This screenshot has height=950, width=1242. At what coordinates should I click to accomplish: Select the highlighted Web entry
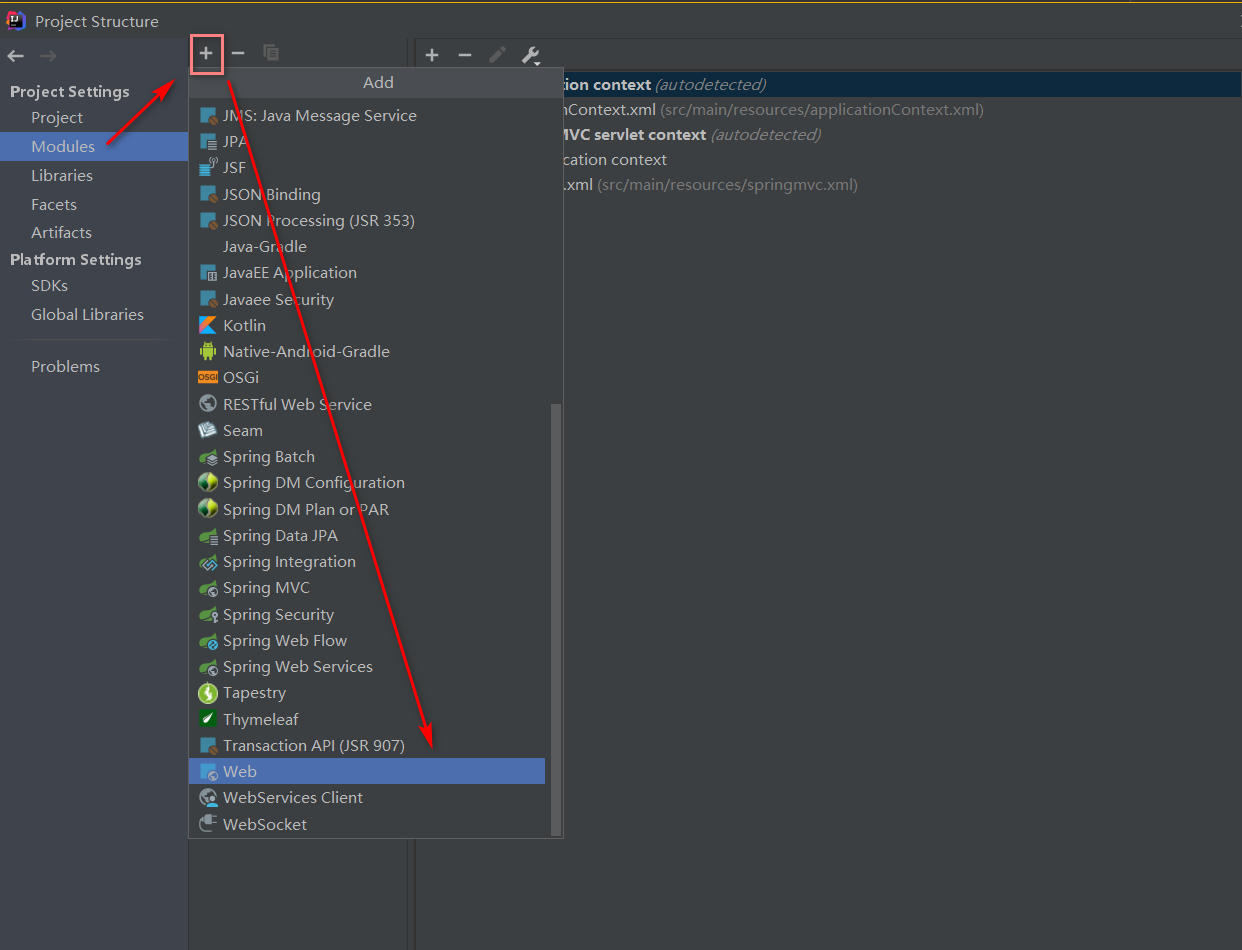[x=368, y=771]
